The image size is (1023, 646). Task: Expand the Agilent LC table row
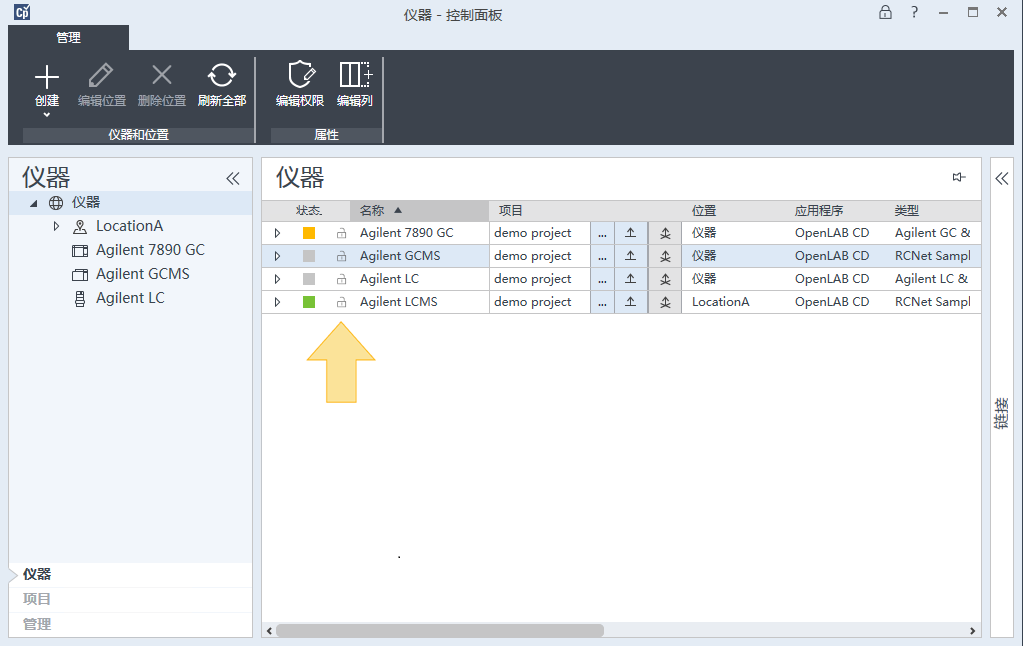point(277,279)
